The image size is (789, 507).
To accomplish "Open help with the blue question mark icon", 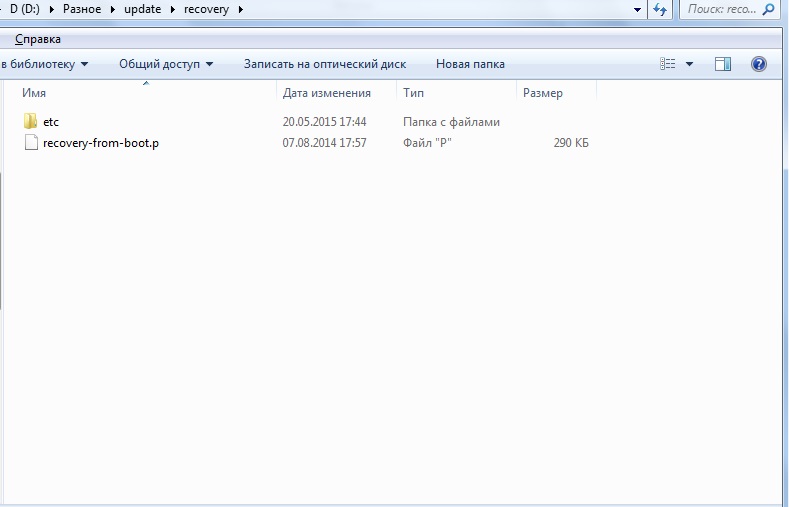I will (x=758, y=64).
